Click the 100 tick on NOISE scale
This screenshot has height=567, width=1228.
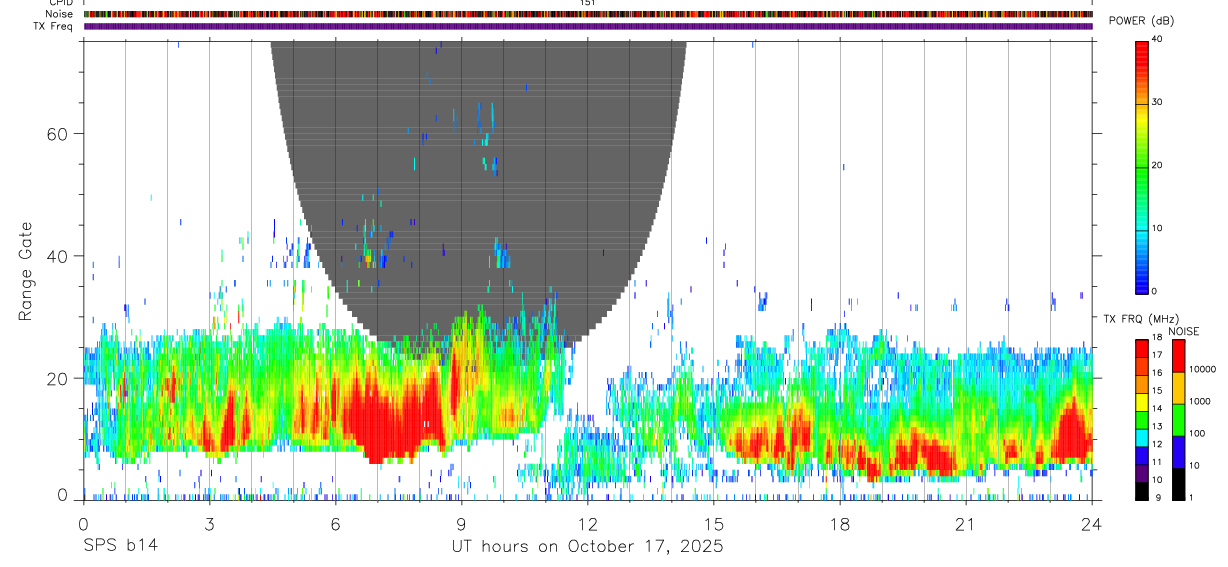[1197, 433]
